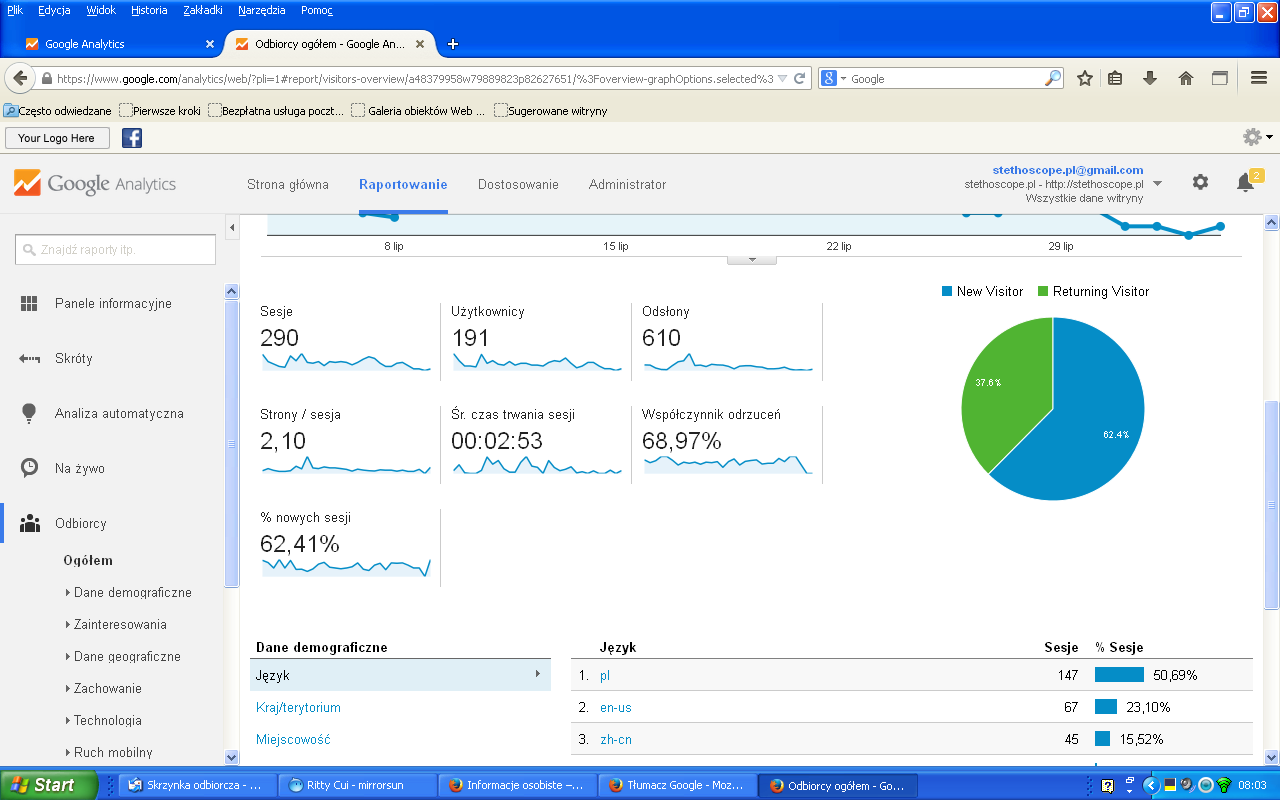Bookmark this page with the star icon
The width and height of the screenshot is (1280, 800).
[1085, 78]
